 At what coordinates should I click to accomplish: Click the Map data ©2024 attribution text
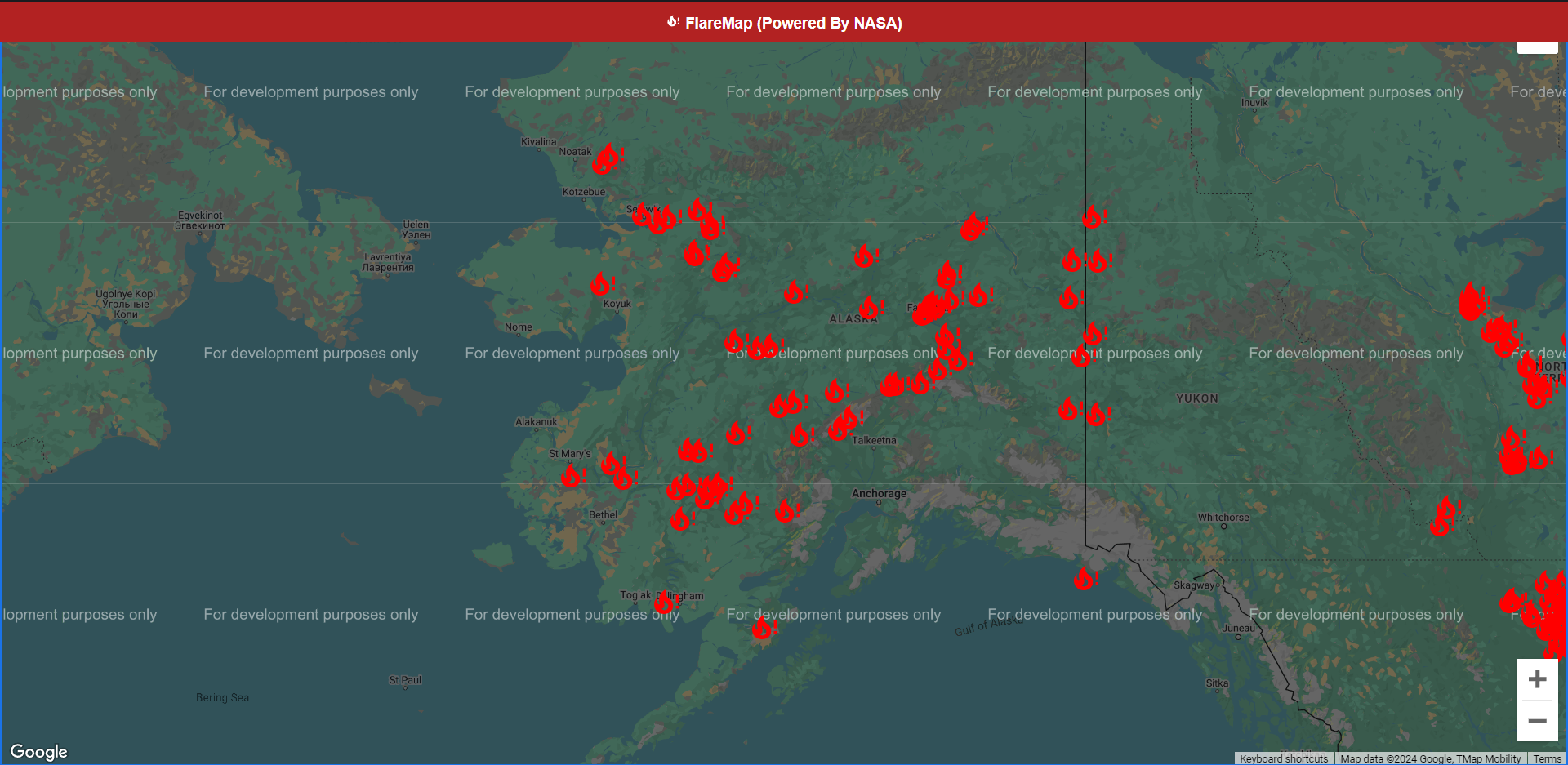click(x=1431, y=758)
